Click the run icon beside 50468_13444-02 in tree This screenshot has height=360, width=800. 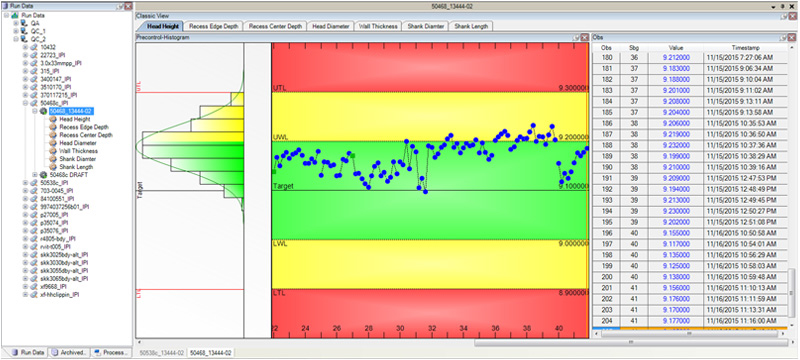pos(44,111)
